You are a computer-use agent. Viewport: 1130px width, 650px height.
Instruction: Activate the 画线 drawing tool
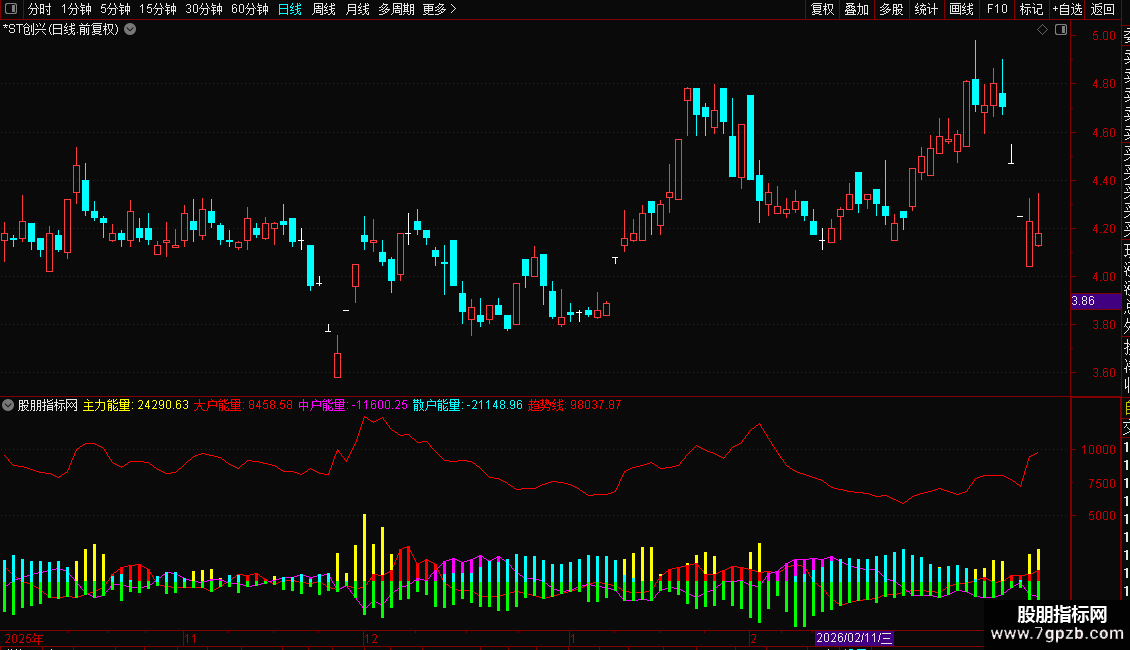(961, 9)
